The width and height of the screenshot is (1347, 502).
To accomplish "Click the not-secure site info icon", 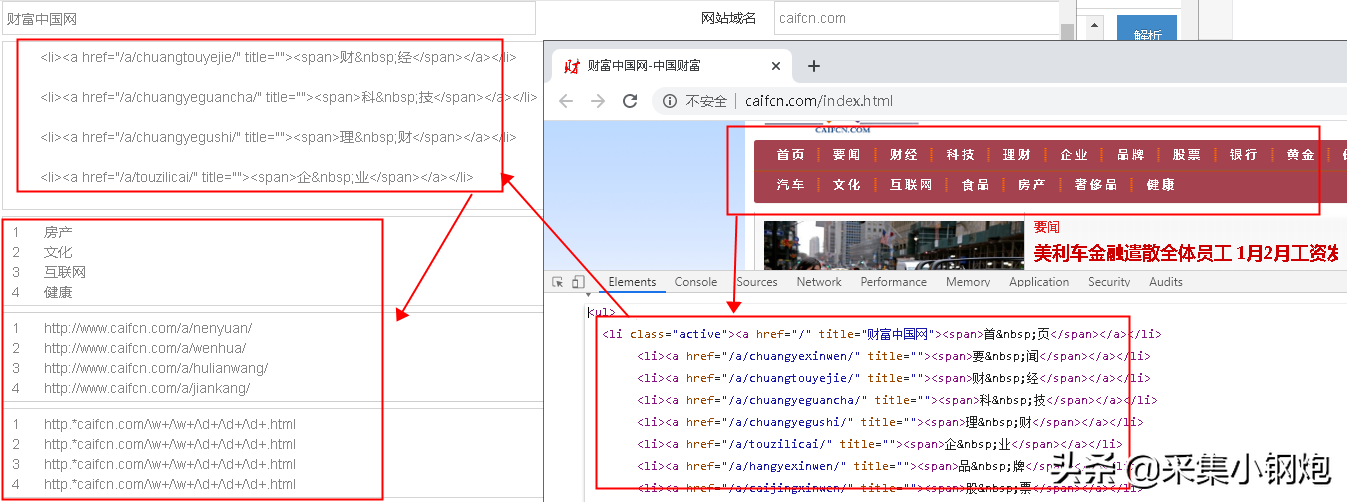I will (670, 101).
